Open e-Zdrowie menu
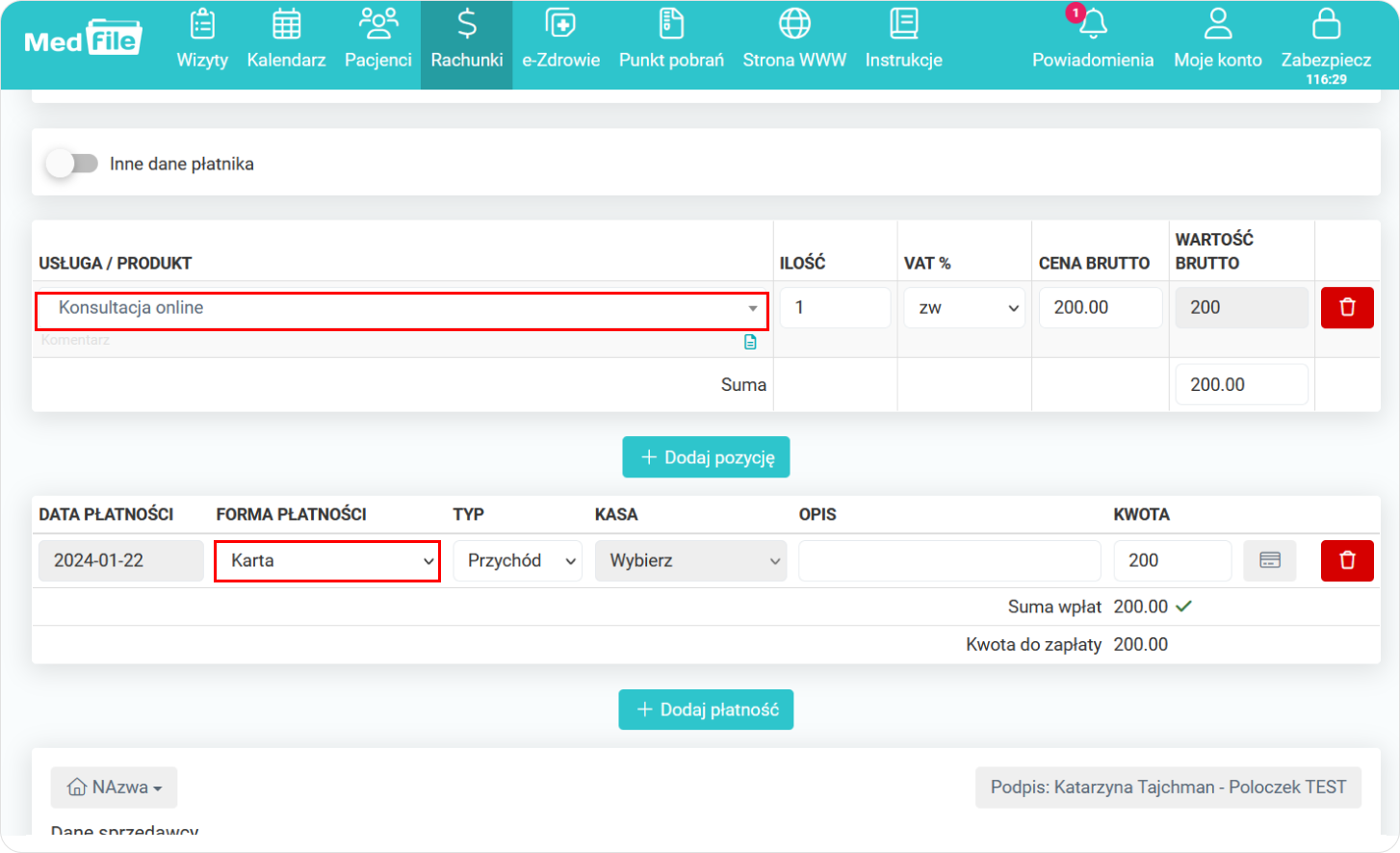Viewport: 1400px width, 853px height. (x=560, y=39)
